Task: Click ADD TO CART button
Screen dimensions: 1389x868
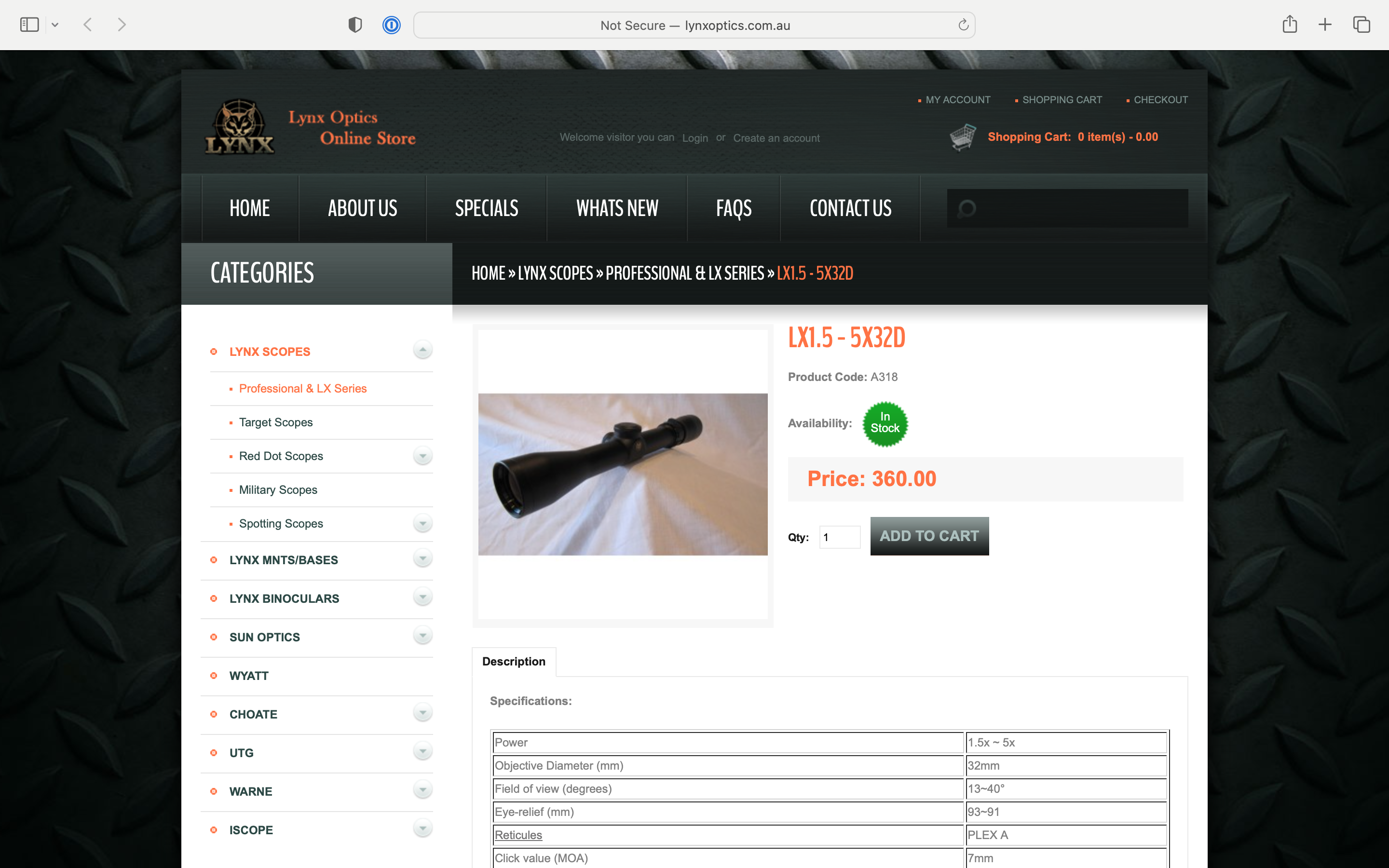Action: (x=929, y=536)
